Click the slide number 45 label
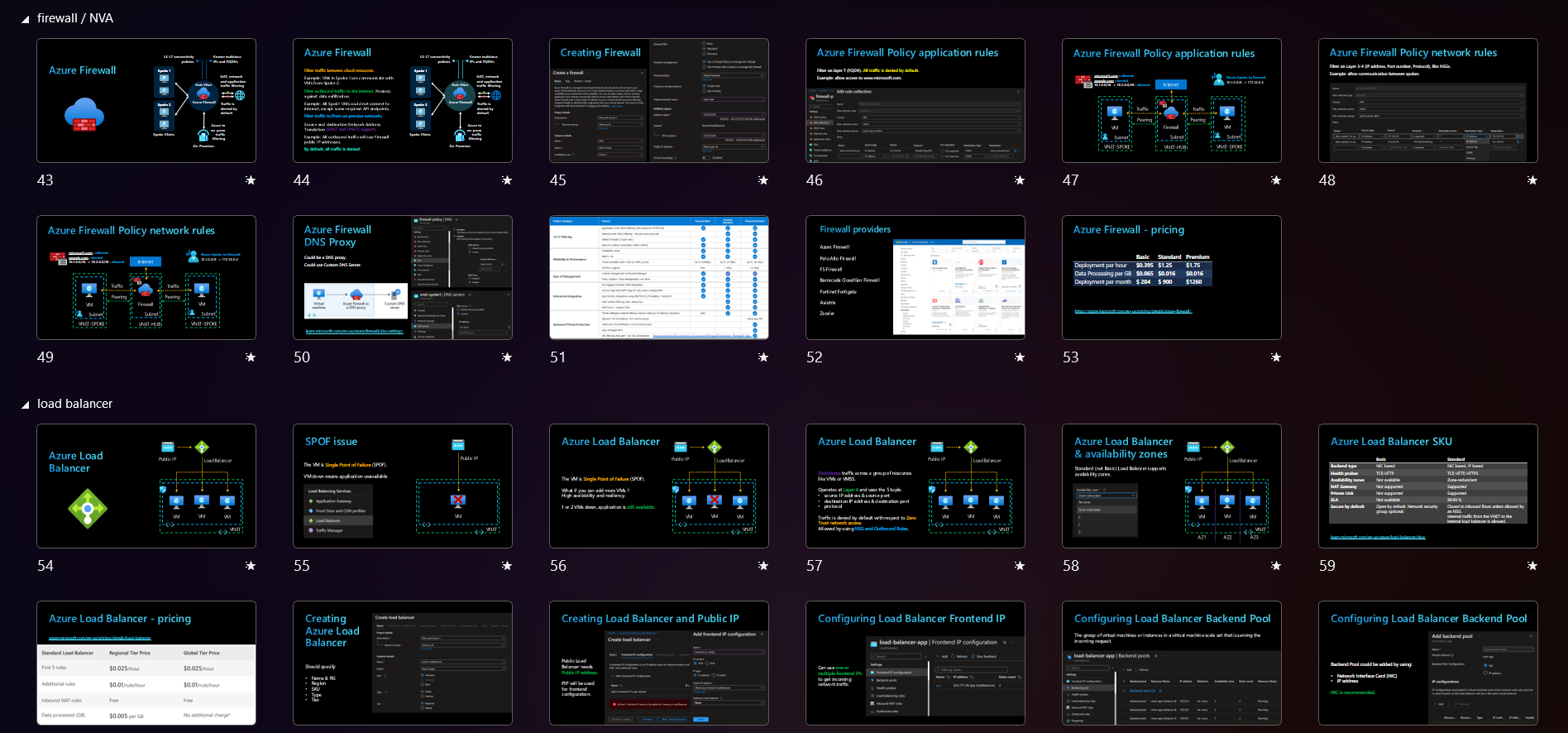 click(x=558, y=180)
